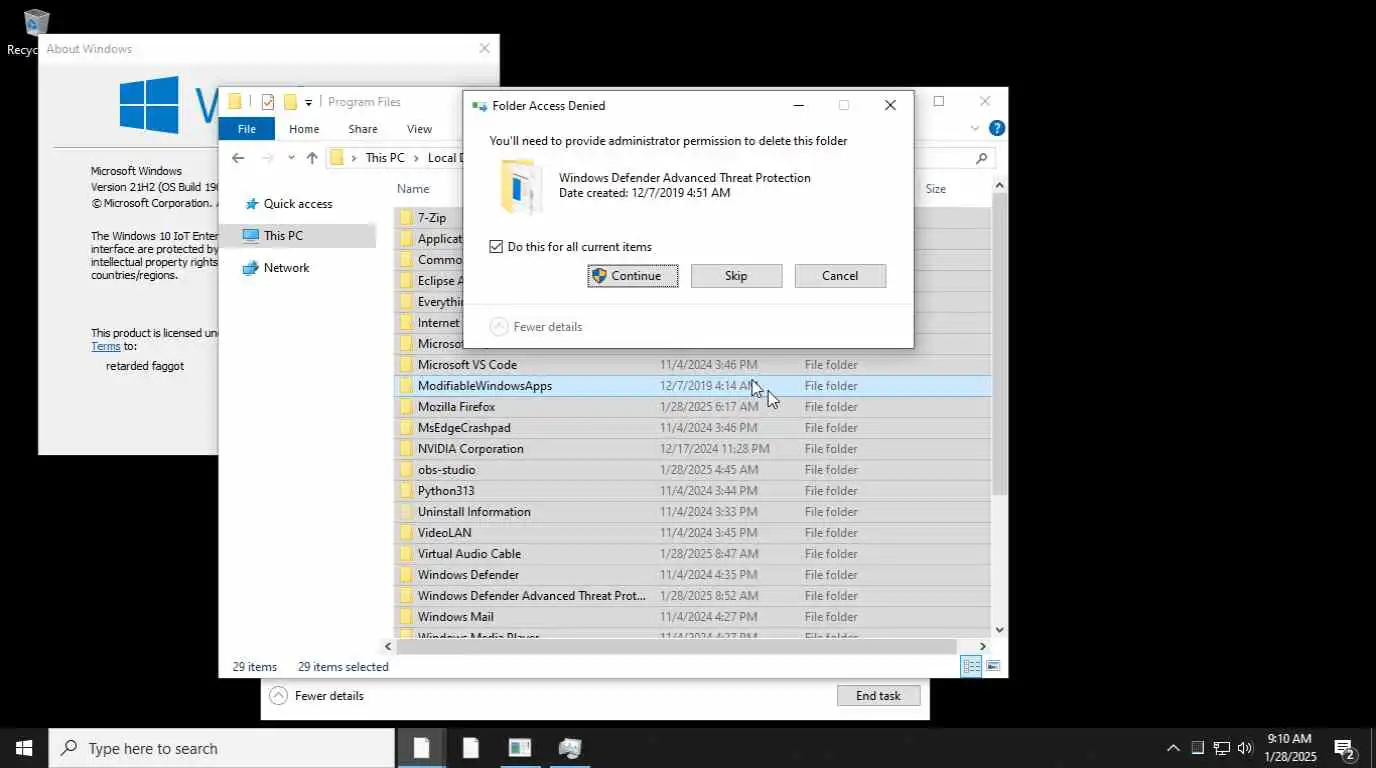Open the Share ribbon tab
This screenshot has width=1376, height=768.
tap(363, 129)
